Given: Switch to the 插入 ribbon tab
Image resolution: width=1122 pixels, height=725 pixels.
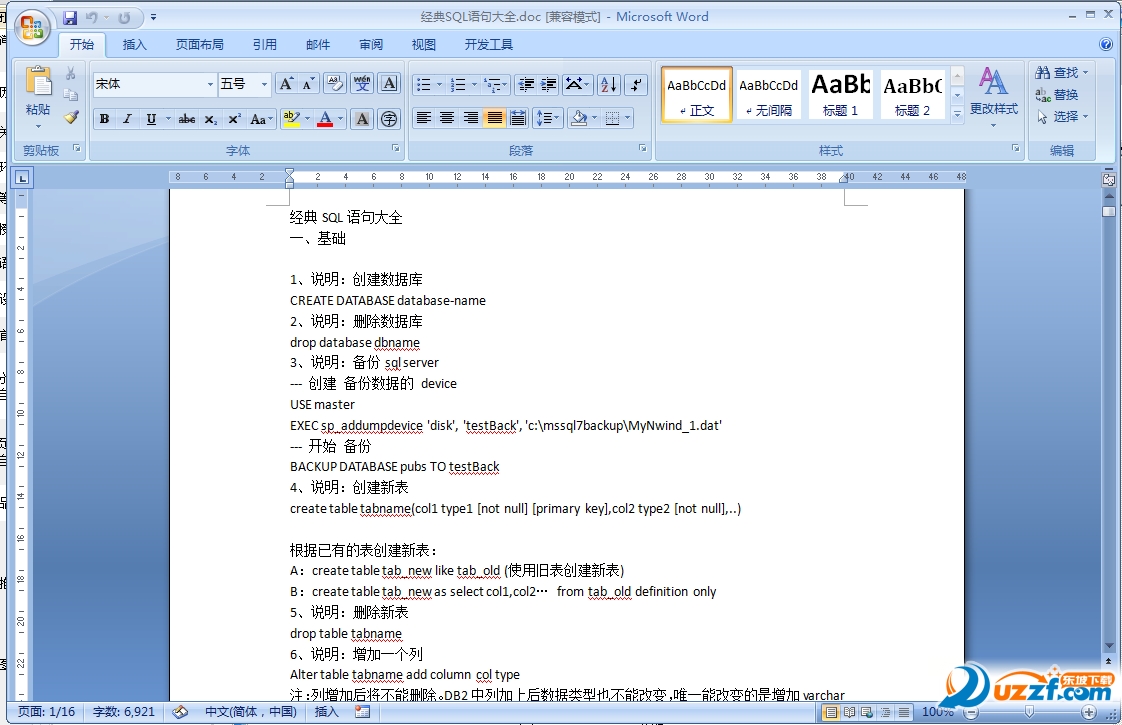Looking at the screenshot, I should [134, 44].
